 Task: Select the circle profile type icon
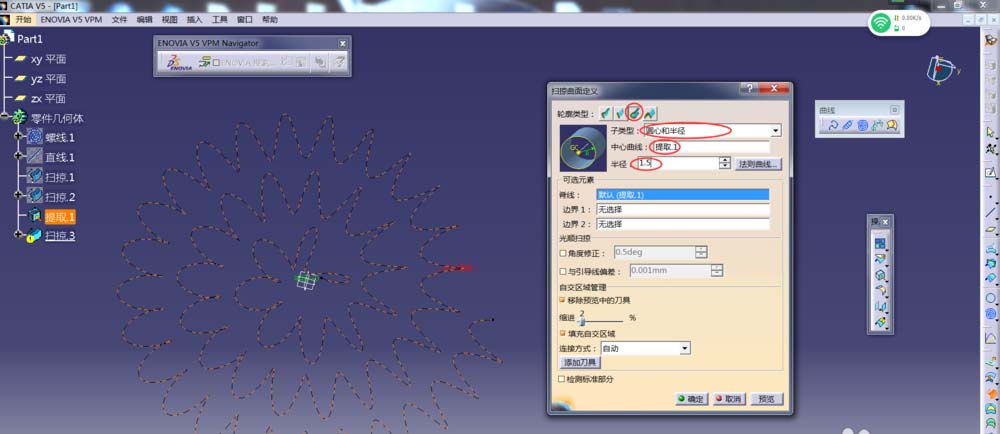[635, 113]
